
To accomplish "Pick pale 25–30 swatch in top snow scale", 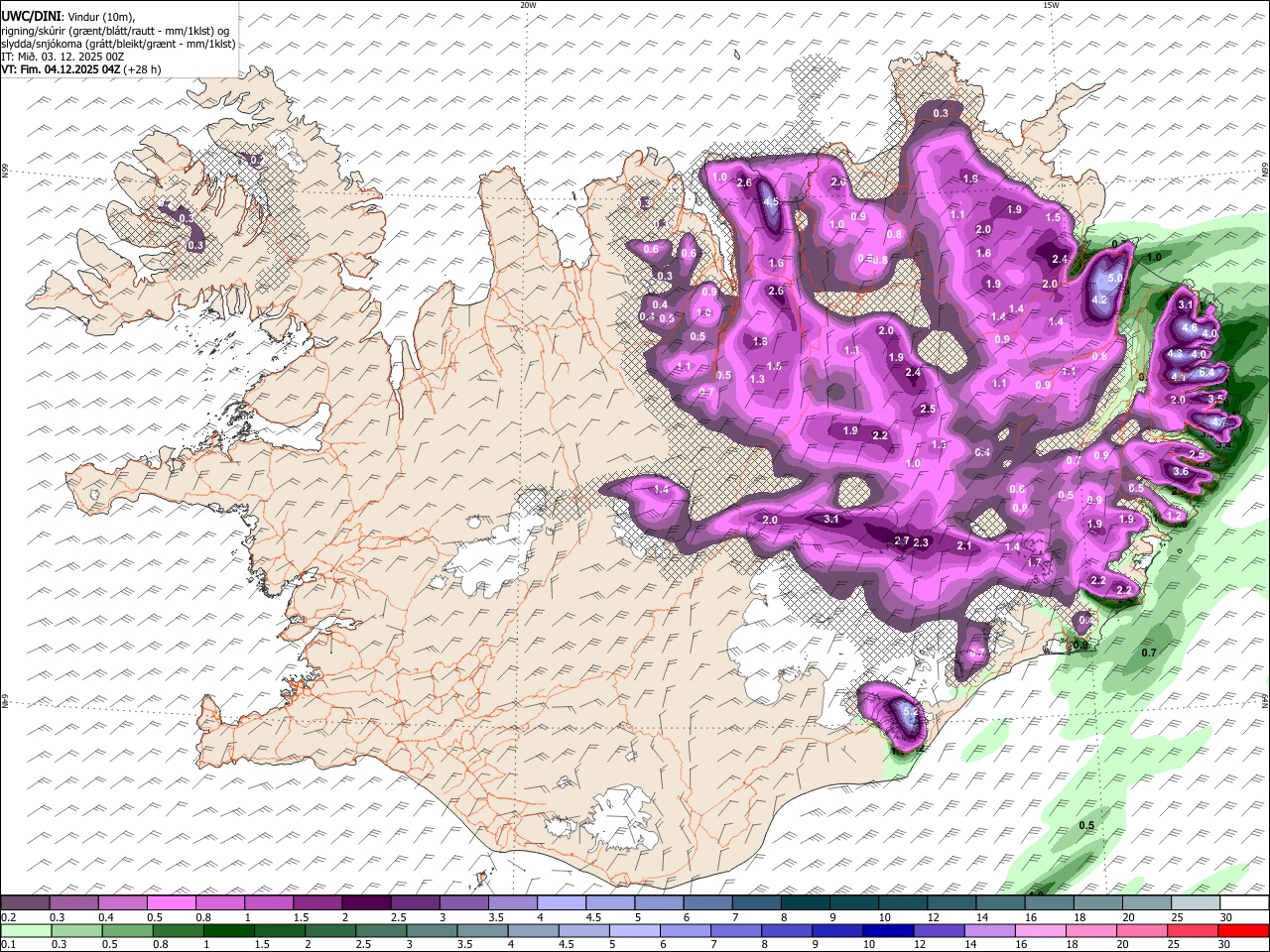I will [1195, 903].
